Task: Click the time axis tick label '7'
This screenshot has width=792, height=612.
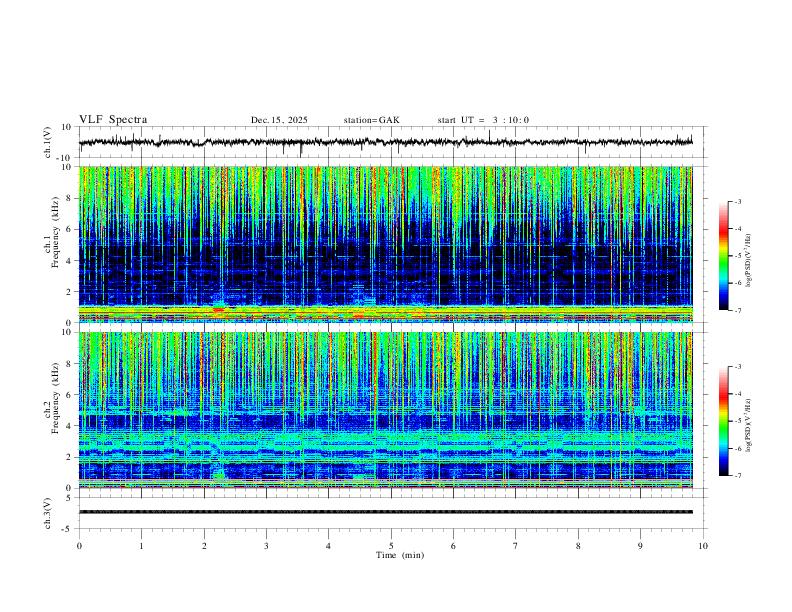Action: [516, 546]
